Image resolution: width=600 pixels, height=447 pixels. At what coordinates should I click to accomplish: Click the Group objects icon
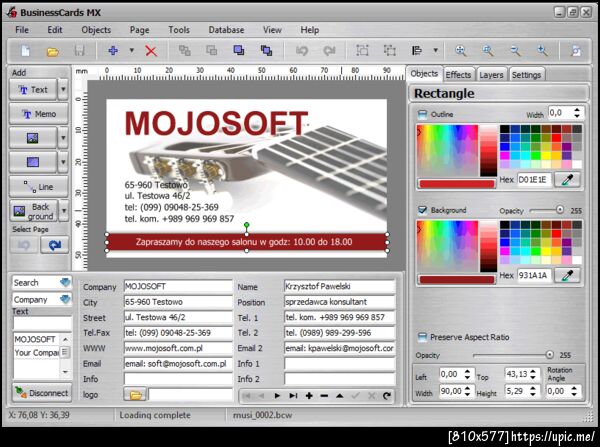point(362,50)
